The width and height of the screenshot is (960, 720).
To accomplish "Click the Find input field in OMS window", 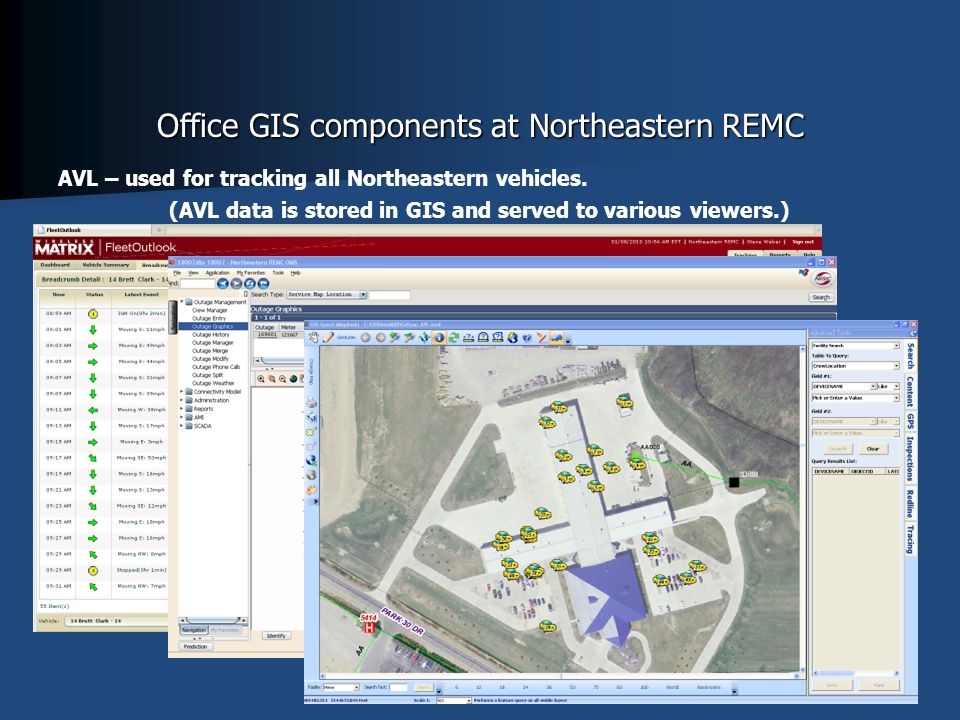I will pos(197,283).
